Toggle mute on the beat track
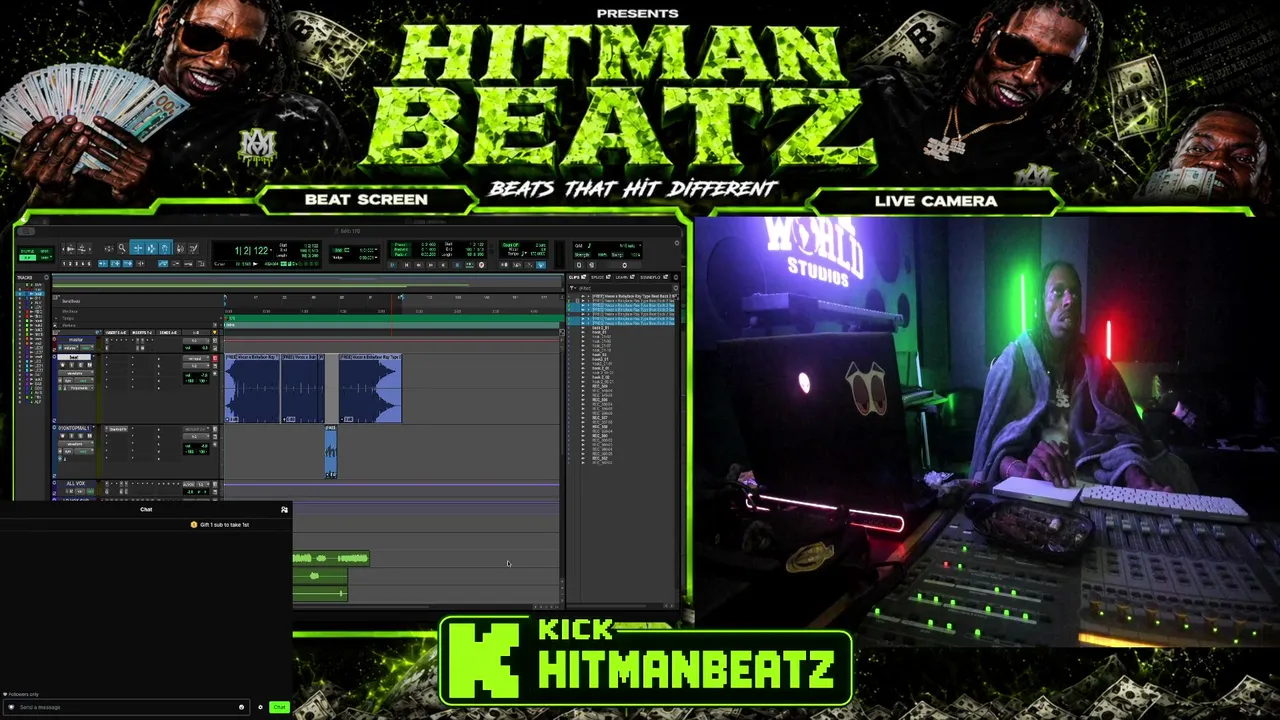The image size is (1280, 720). point(89,365)
